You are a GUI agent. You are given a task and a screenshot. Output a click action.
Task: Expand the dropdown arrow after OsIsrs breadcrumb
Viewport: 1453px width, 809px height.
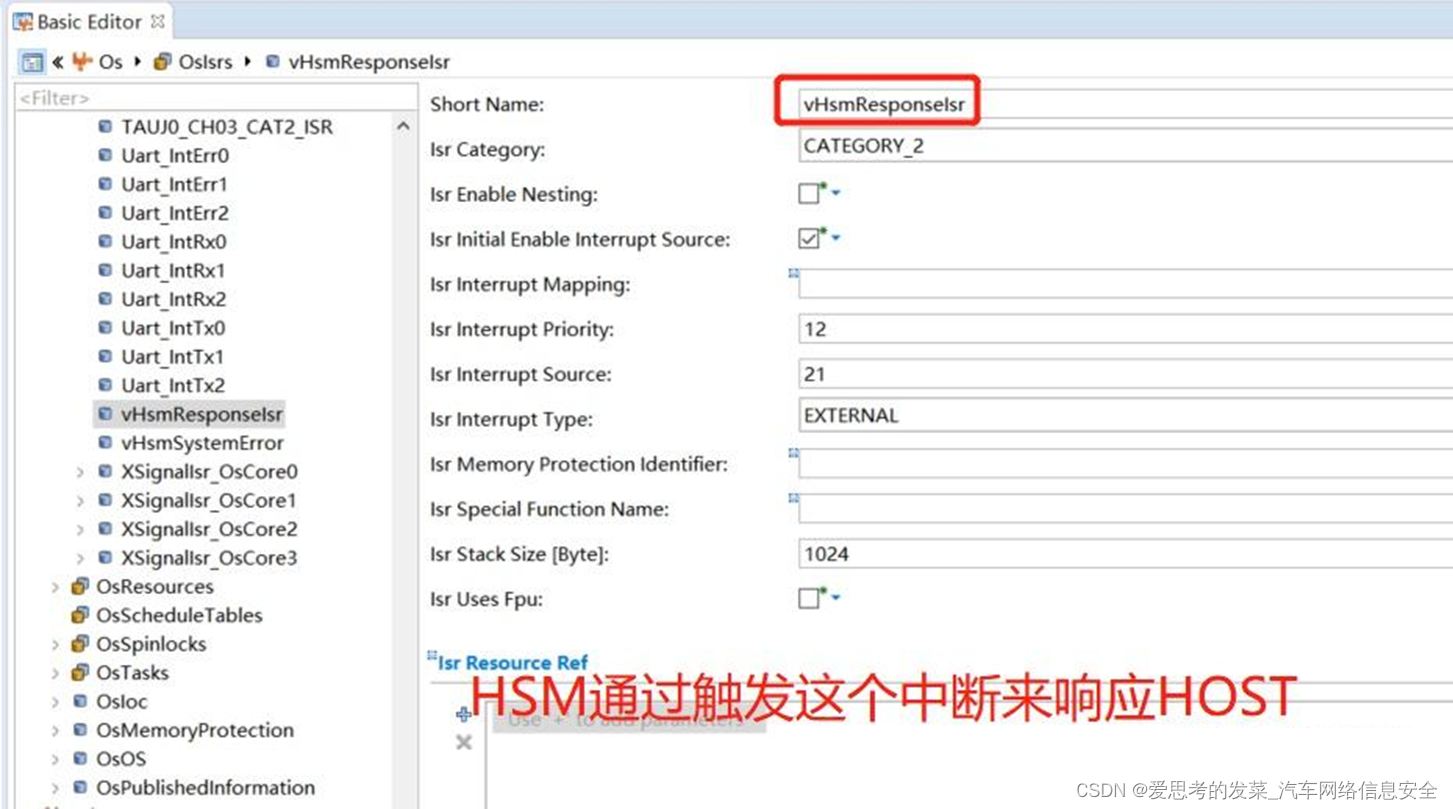point(248,62)
